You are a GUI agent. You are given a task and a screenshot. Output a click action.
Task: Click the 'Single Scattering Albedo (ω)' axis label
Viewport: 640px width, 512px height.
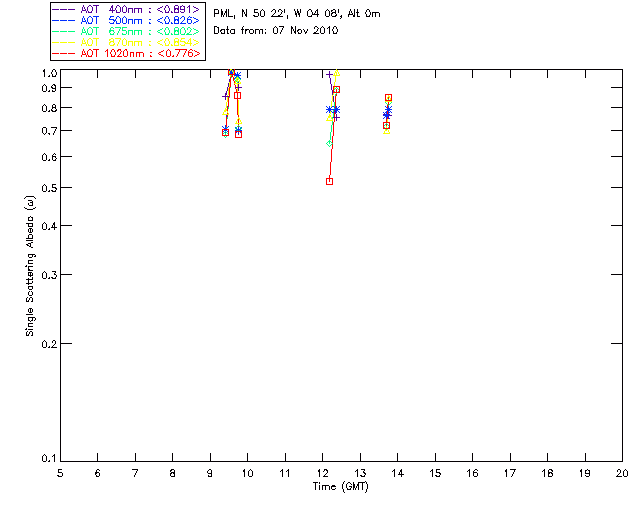30,266
